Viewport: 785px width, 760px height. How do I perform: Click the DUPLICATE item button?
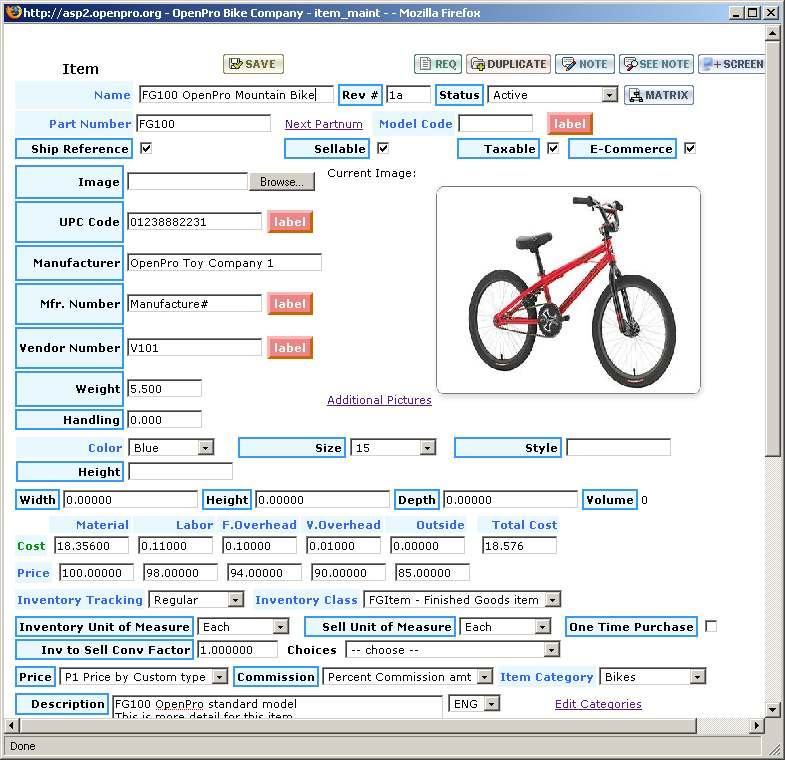(x=507, y=64)
